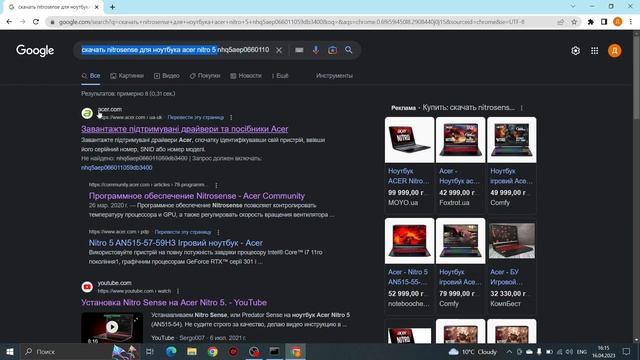Open the weather widget 10°C Cloudy

click(473, 351)
